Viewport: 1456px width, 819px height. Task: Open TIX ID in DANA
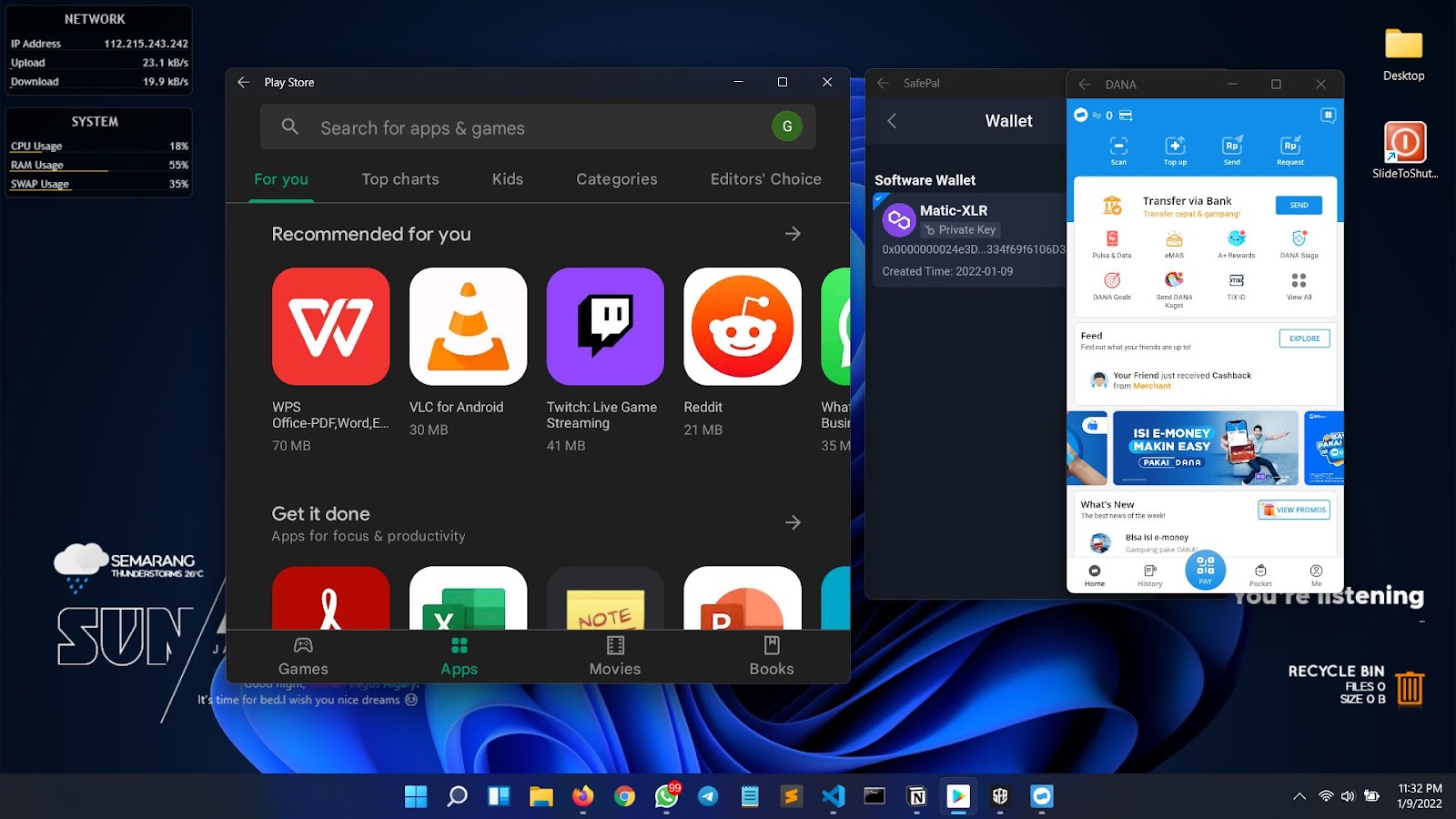tap(1237, 287)
